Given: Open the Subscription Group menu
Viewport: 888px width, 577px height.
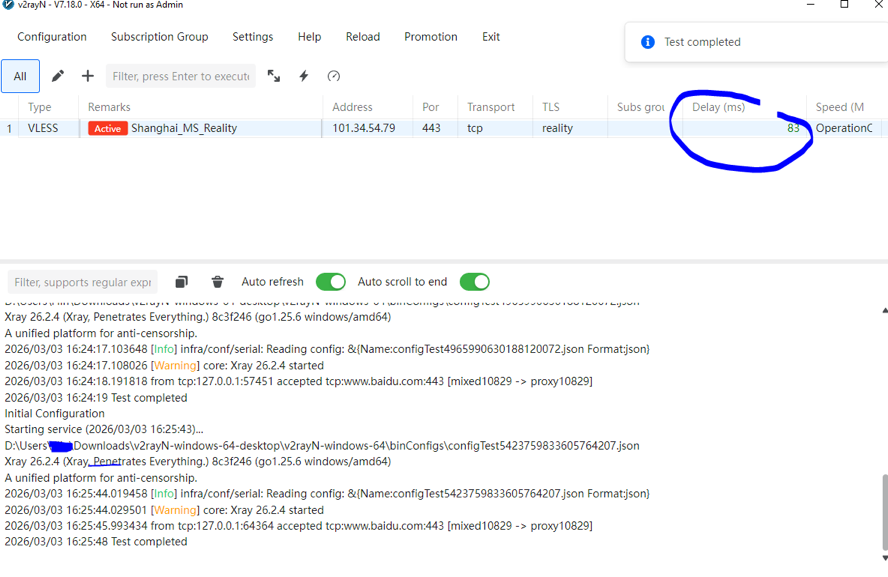Looking at the screenshot, I should click(159, 37).
